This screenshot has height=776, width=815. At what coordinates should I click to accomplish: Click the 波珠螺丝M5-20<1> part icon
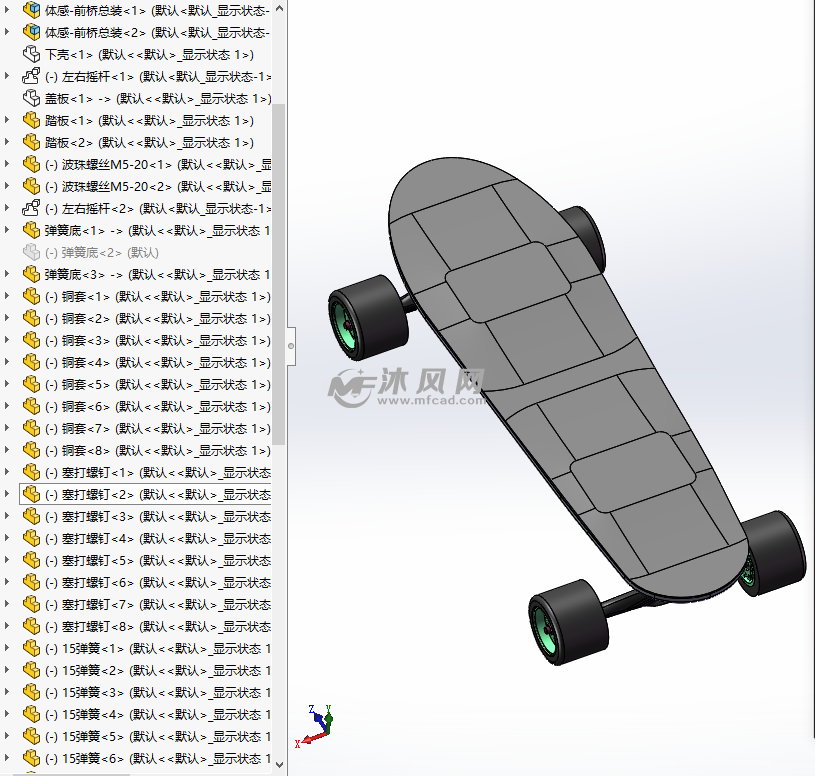coord(31,165)
